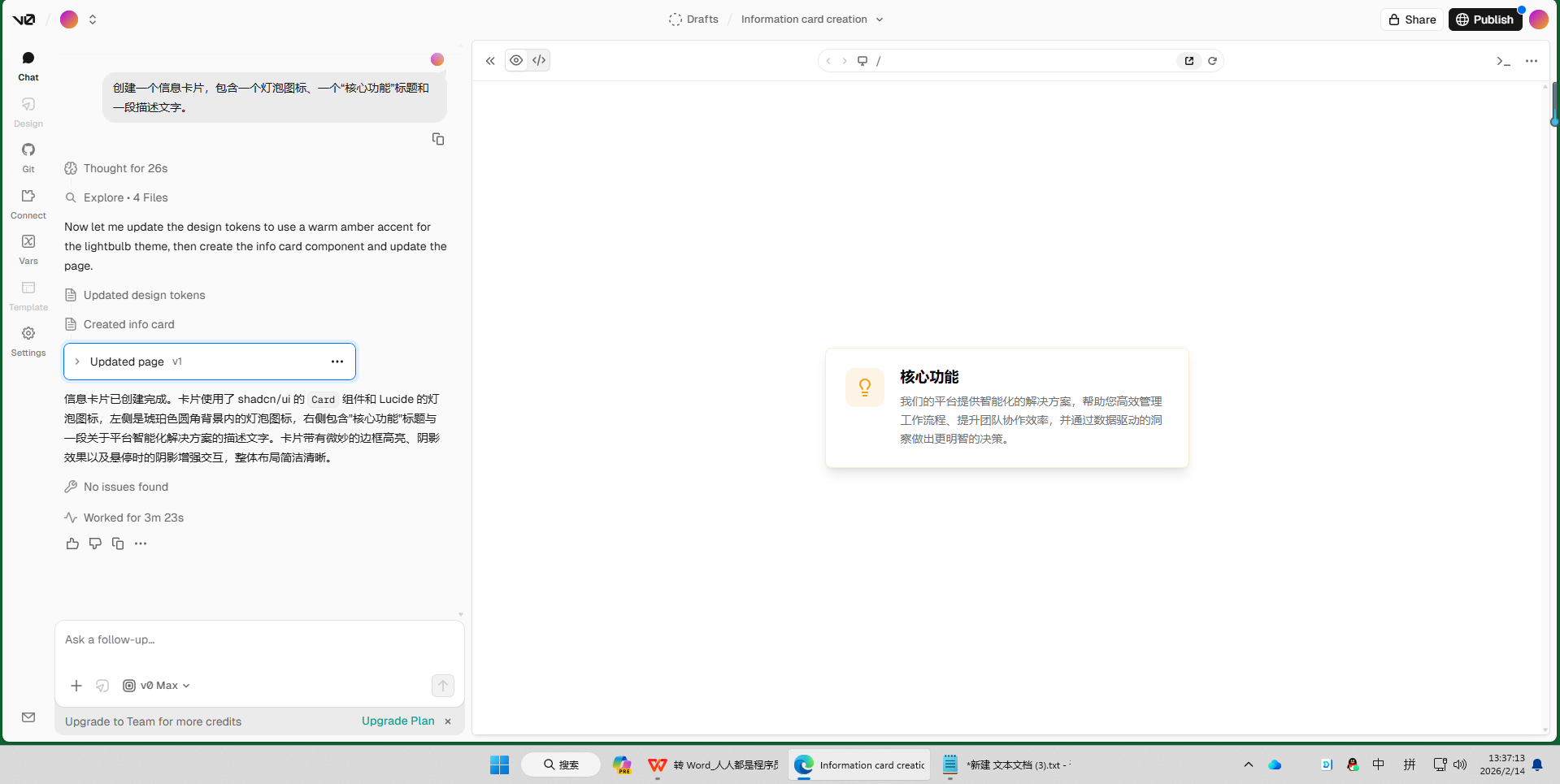Image resolution: width=1560 pixels, height=784 pixels.
Task: Open the more options menu for Updated page
Action: click(x=337, y=361)
